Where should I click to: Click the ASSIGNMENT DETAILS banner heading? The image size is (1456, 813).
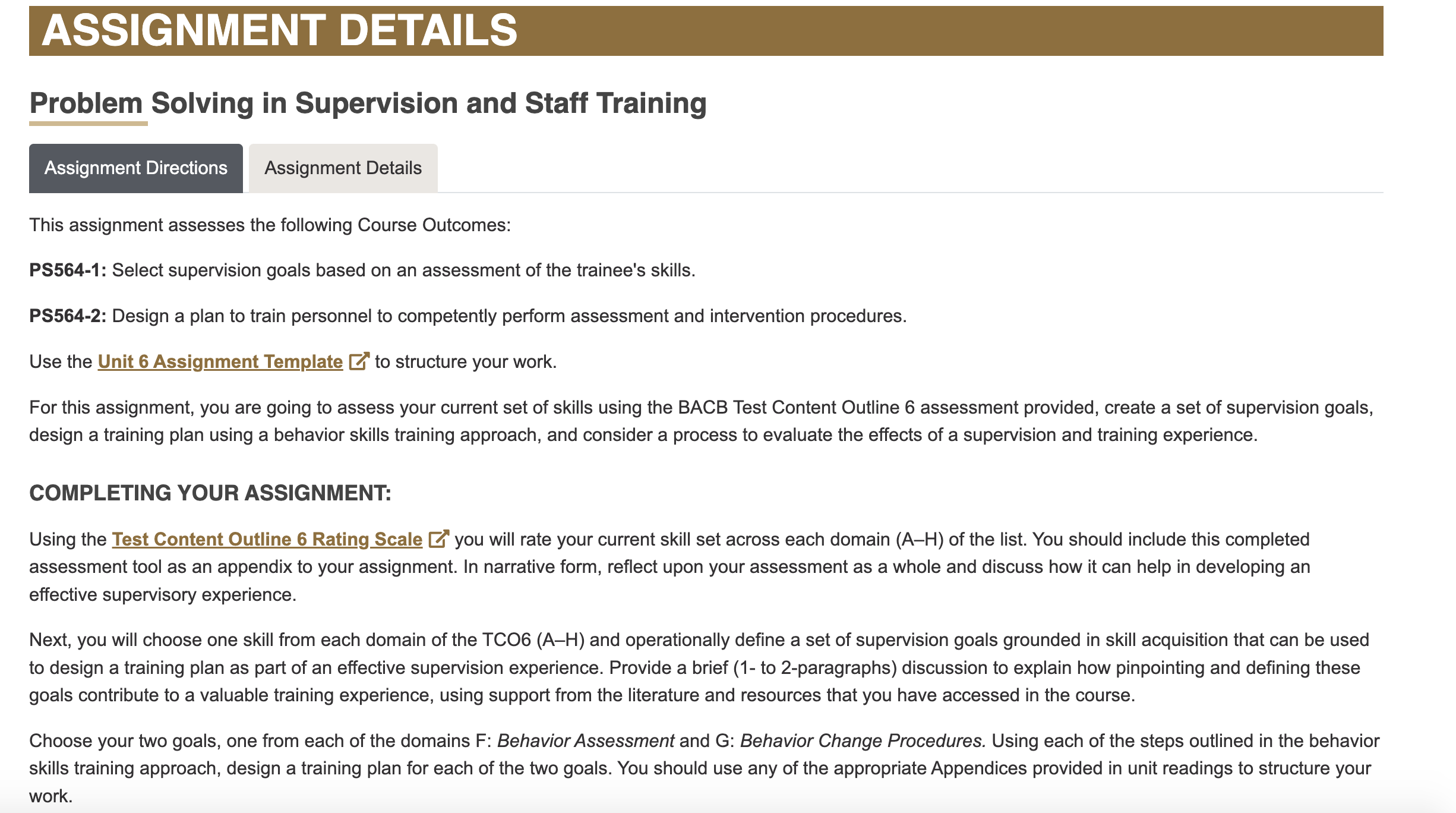pyautogui.click(x=280, y=30)
